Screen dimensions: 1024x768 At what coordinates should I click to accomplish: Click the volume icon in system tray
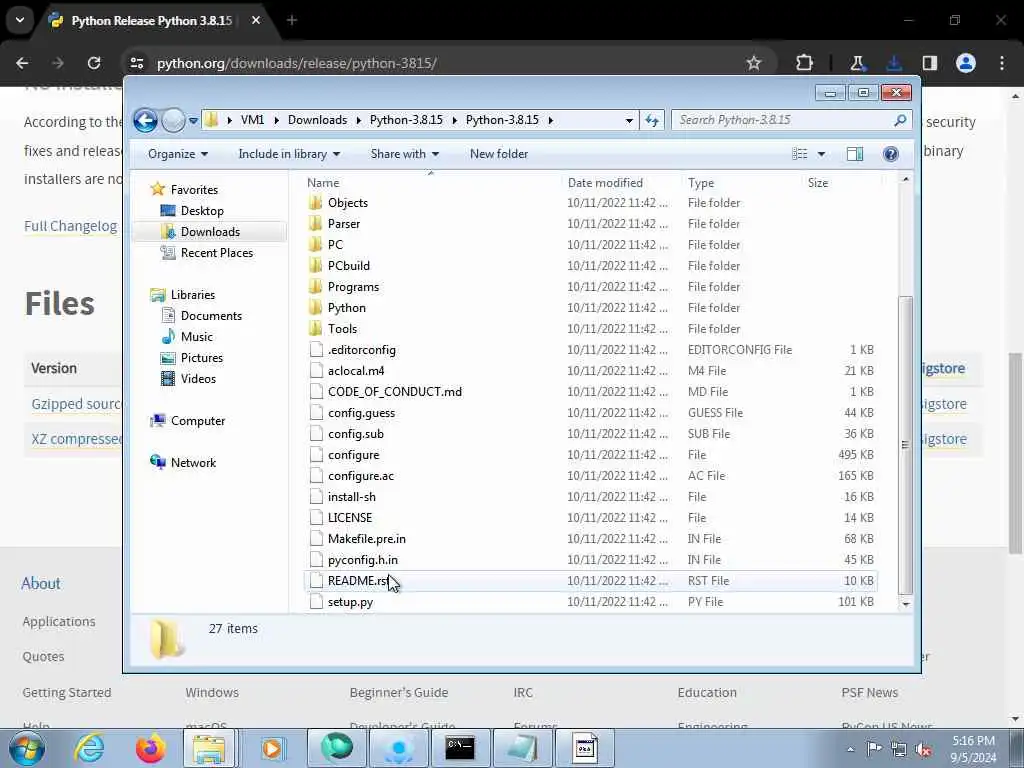(923, 749)
